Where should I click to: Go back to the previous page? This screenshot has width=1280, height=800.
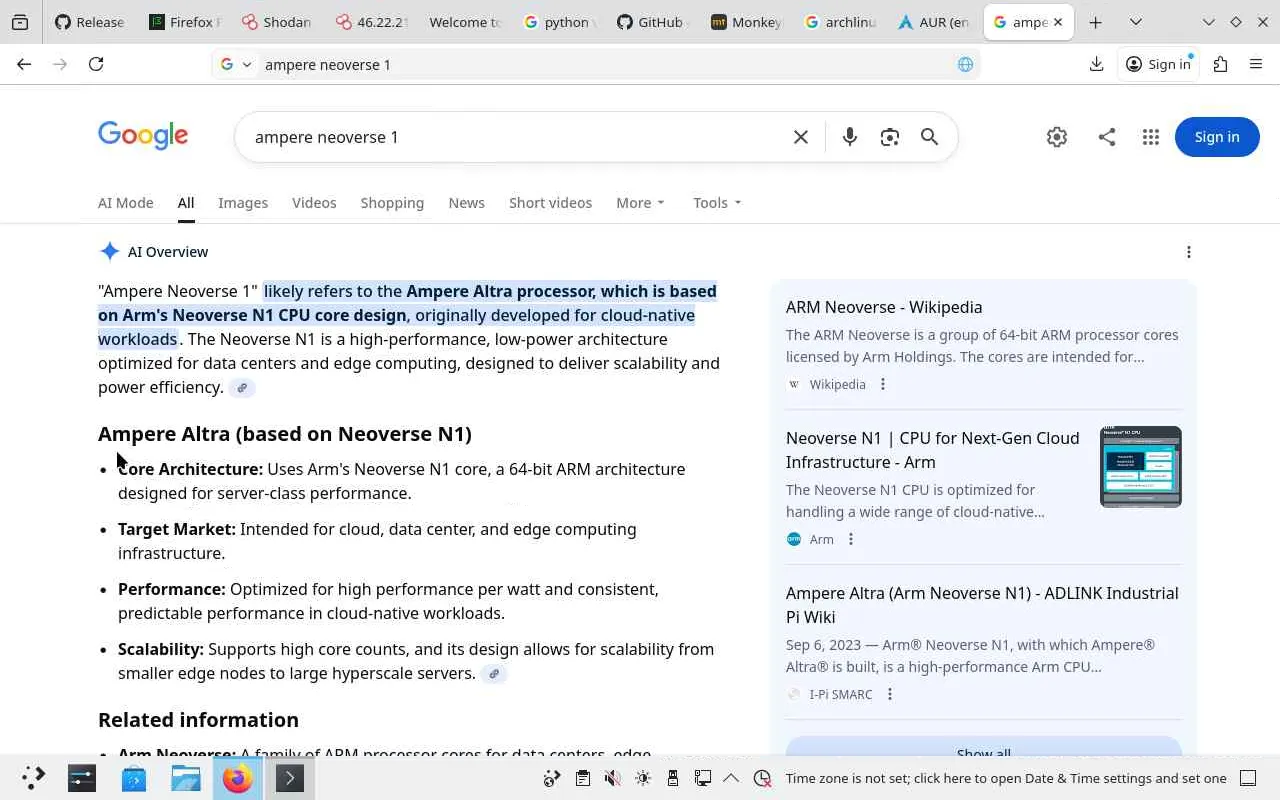point(24,64)
